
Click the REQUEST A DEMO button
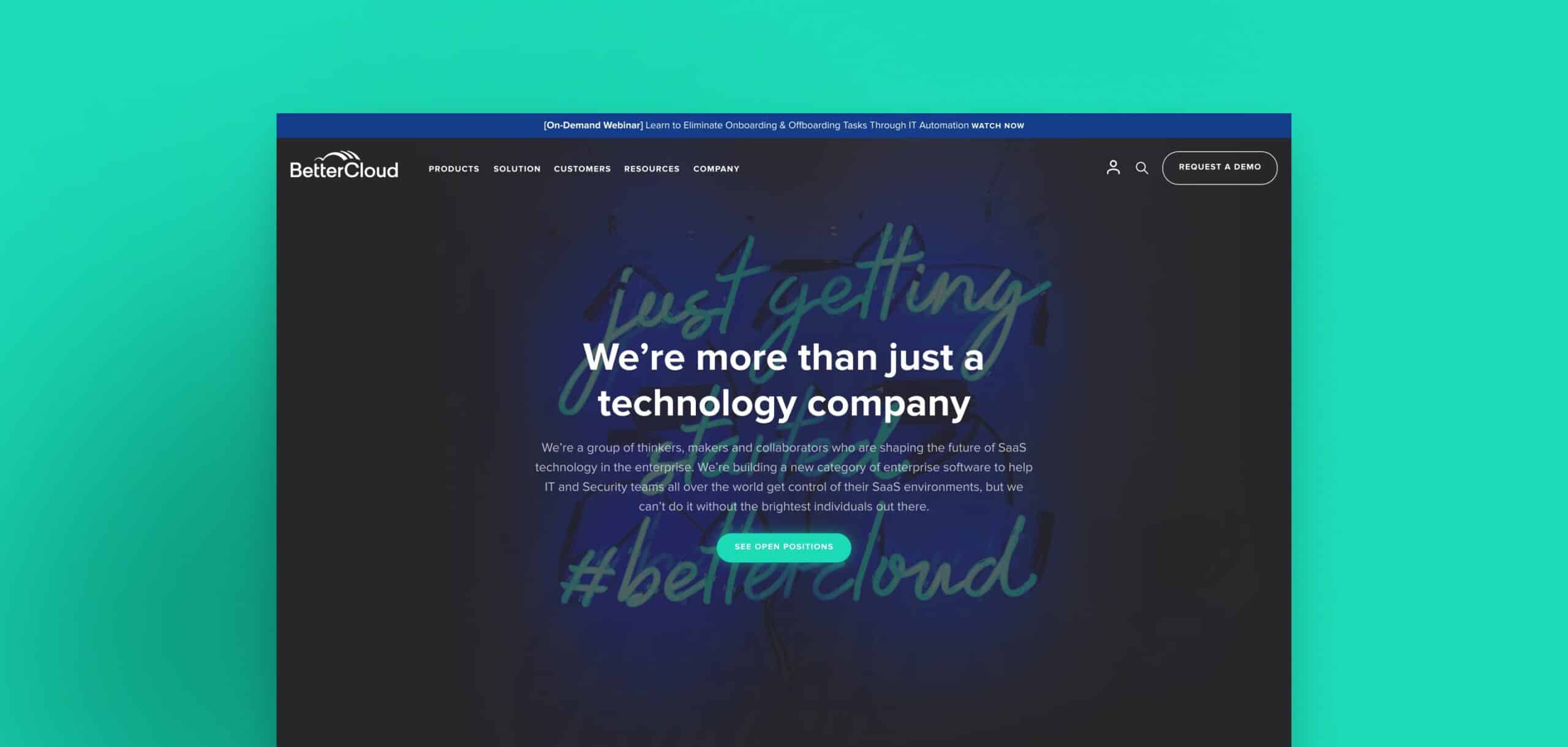(1220, 166)
